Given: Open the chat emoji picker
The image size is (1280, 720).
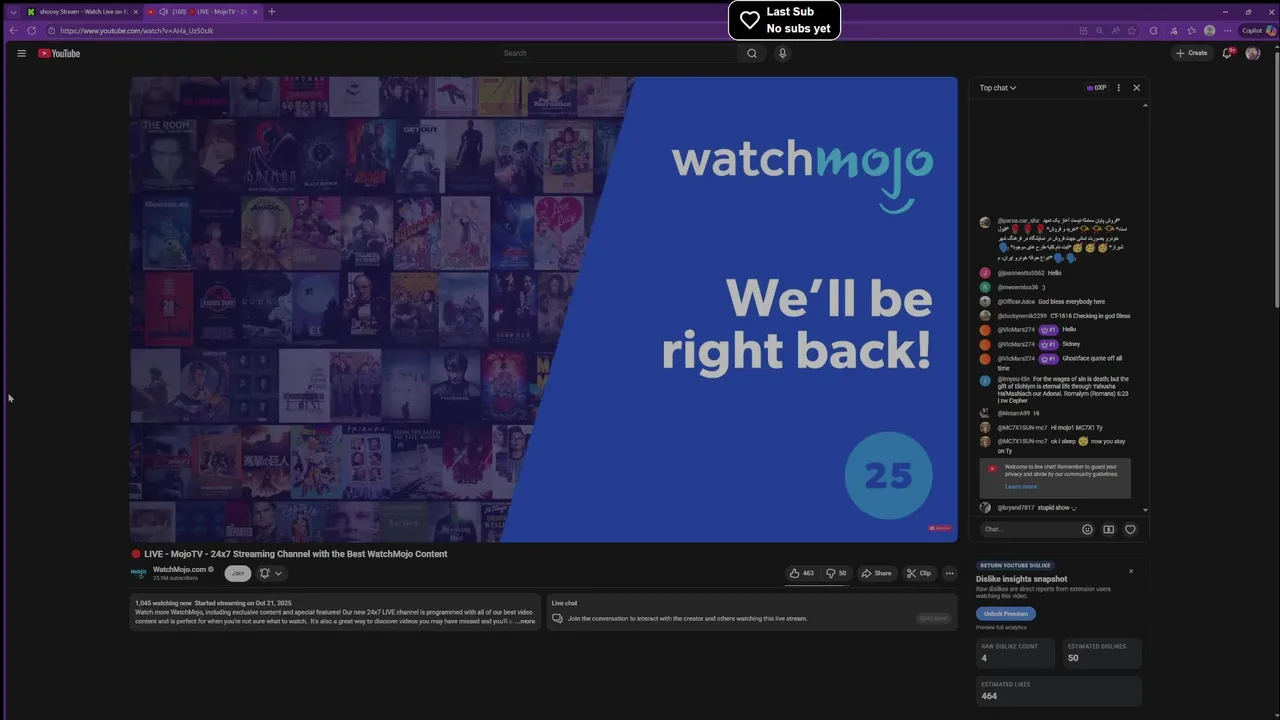Looking at the screenshot, I should [1087, 529].
